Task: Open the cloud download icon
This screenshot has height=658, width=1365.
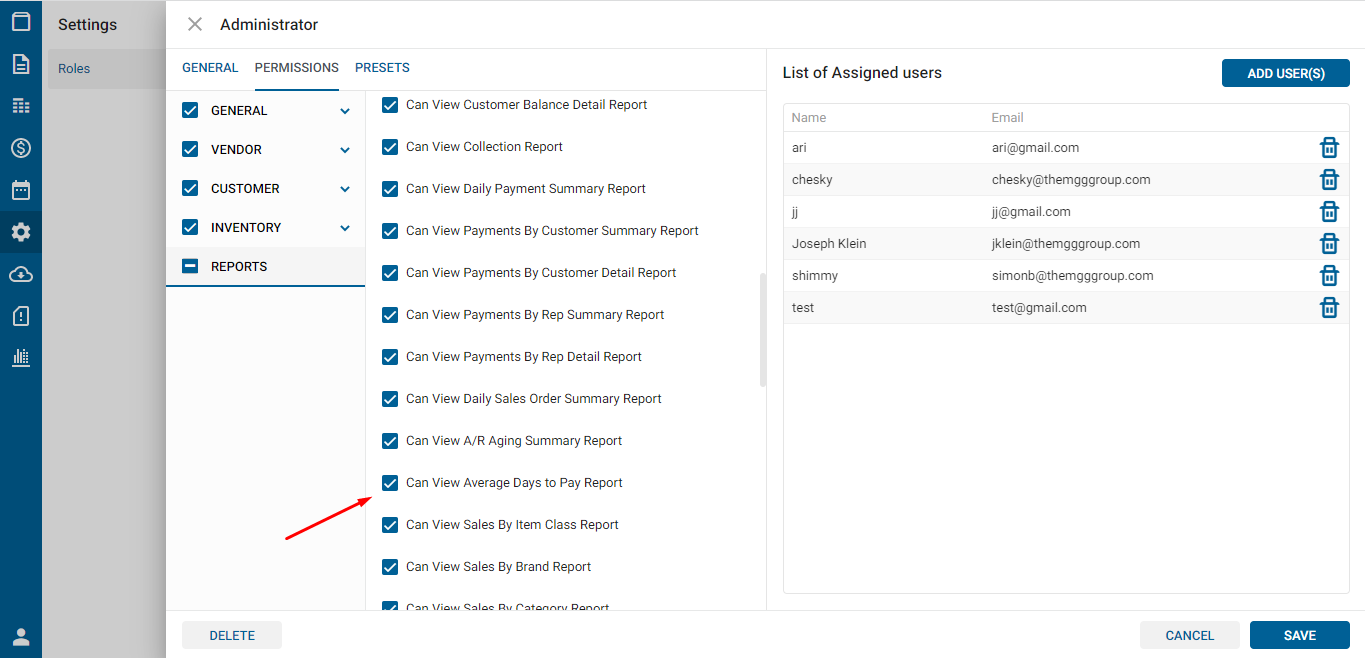Action: pyautogui.click(x=21, y=274)
